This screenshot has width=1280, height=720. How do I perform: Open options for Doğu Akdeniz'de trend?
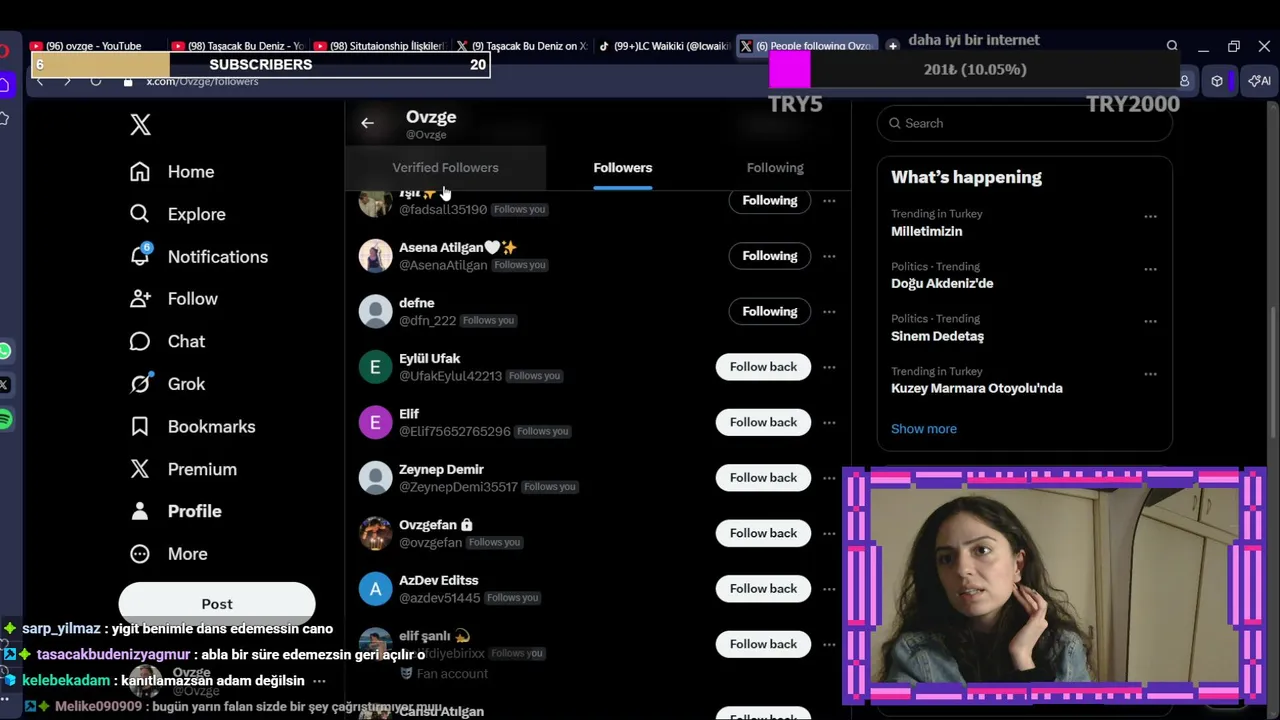click(1150, 269)
